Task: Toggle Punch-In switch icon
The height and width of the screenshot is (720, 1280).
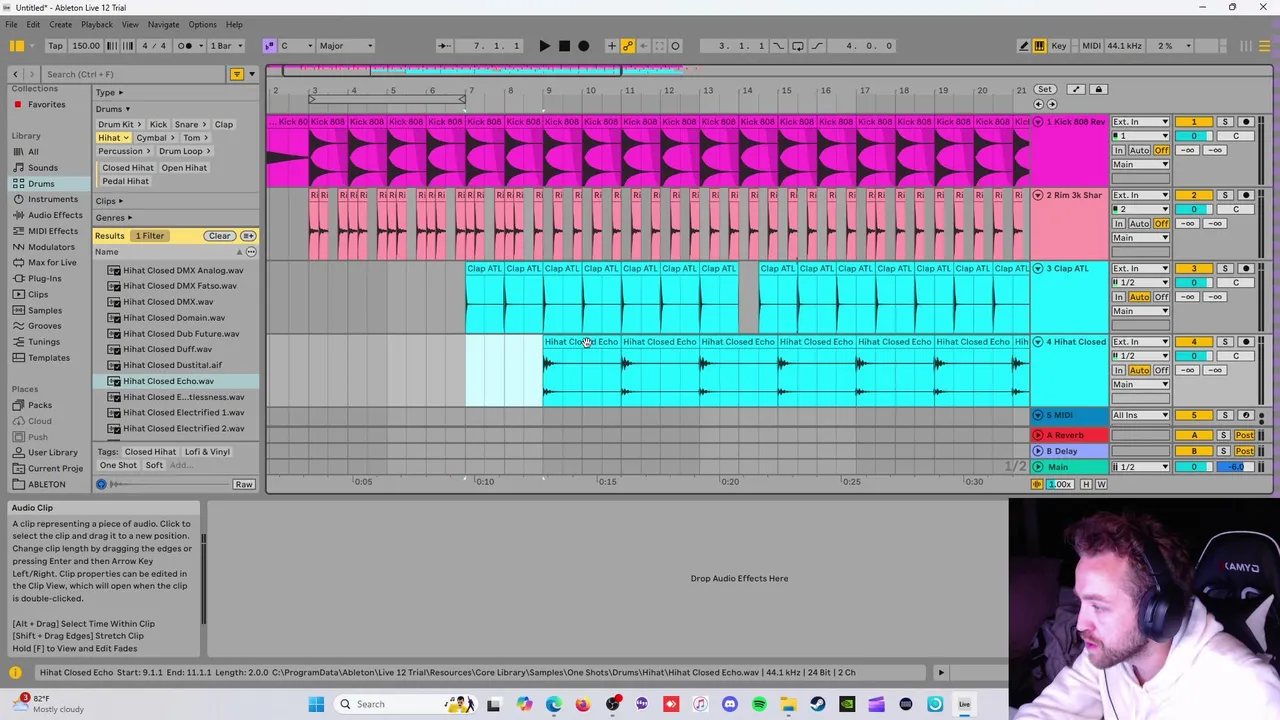Action: coord(781,46)
